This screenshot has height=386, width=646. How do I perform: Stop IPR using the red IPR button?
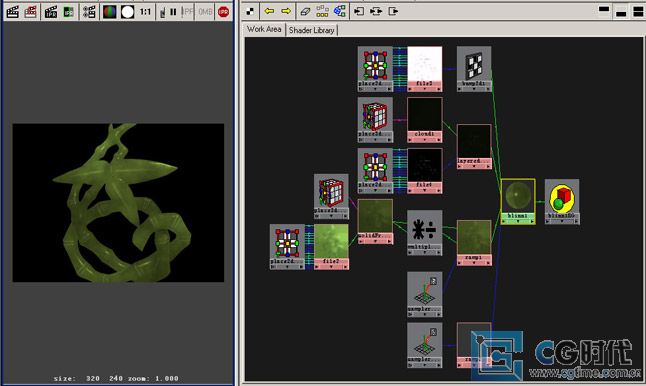(x=223, y=12)
